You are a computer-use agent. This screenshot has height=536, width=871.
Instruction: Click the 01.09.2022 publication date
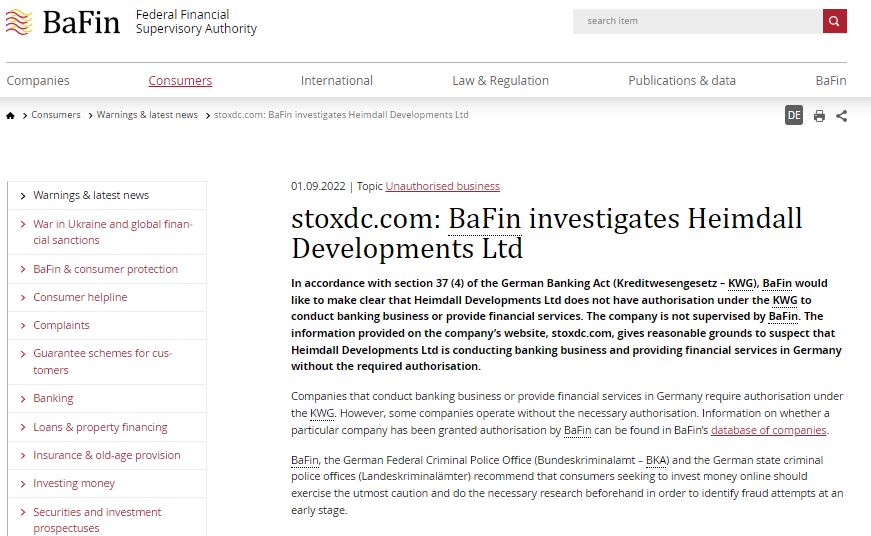click(318, 186)
